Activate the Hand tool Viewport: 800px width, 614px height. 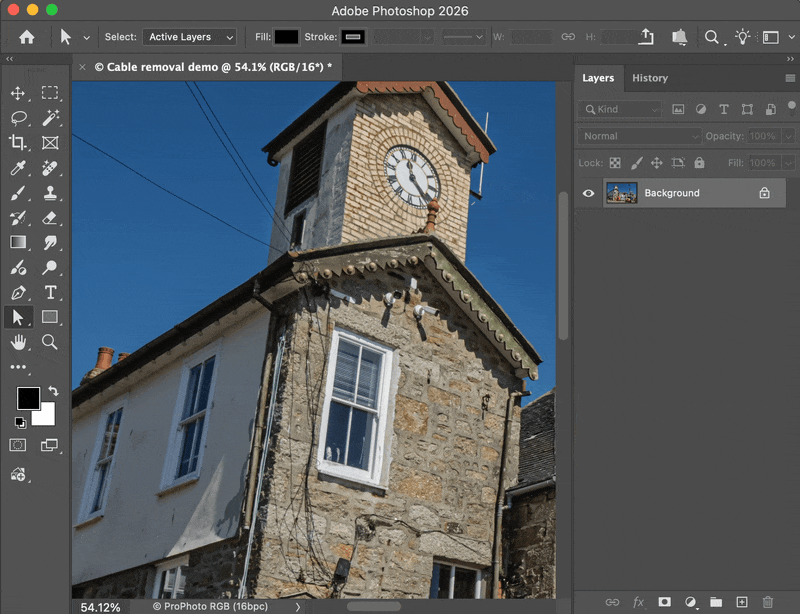[18, 342]
